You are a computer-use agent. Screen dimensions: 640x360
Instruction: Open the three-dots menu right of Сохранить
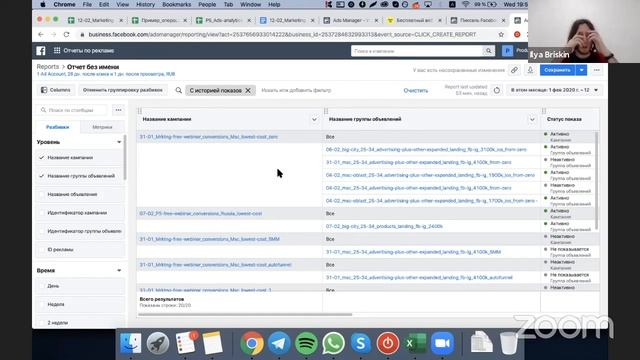(597, 70)
